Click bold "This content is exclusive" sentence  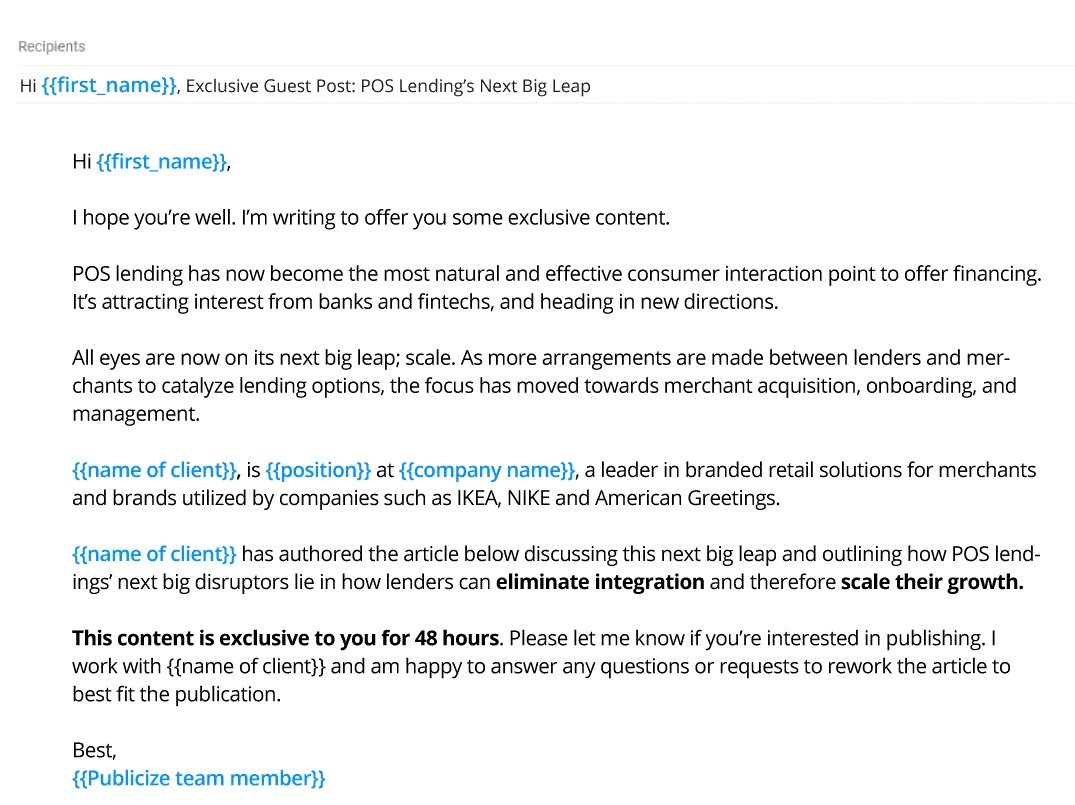(x=285, y=638)
